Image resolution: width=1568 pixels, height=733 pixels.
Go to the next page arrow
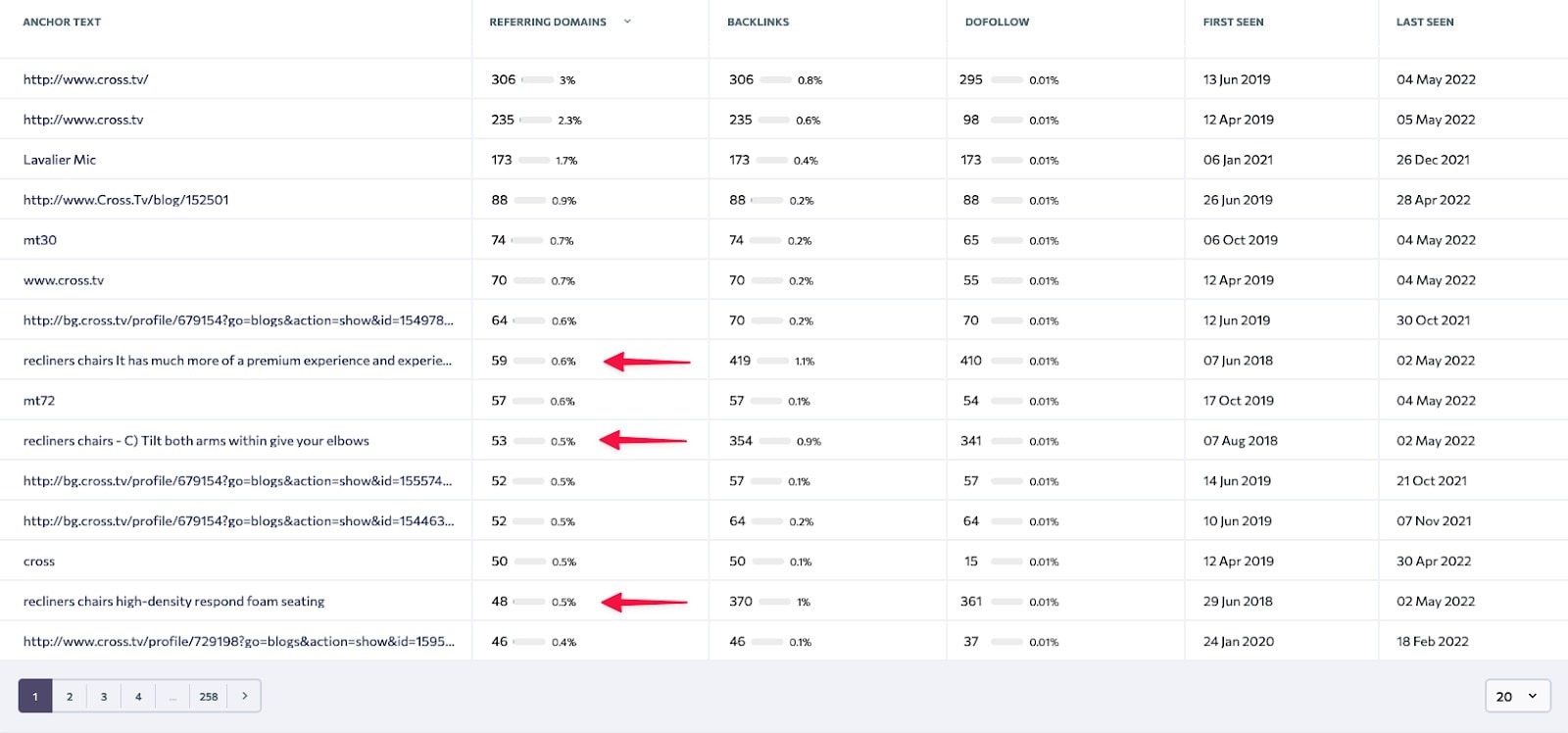244,696
